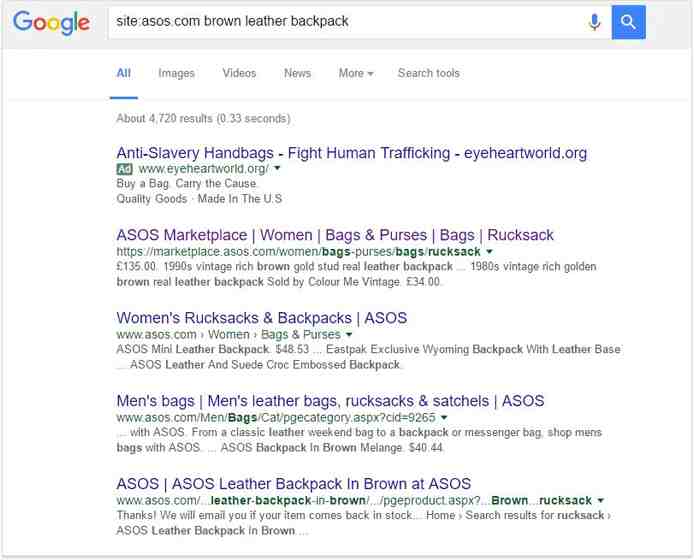This screenshot has width=694, height=560.
Task: Open ASOS Leather Backpack In Brown result
Action: [293, 484]
